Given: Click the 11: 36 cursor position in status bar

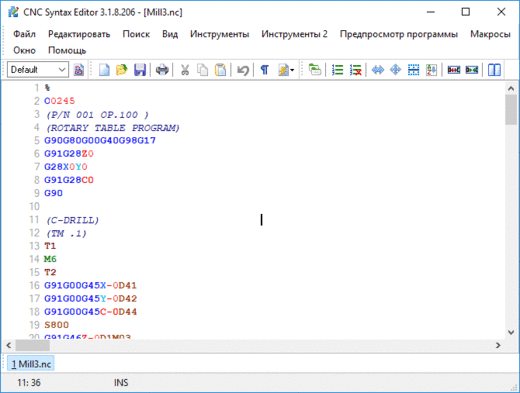Looking at the screenshot, I should [x=29, y=383].
